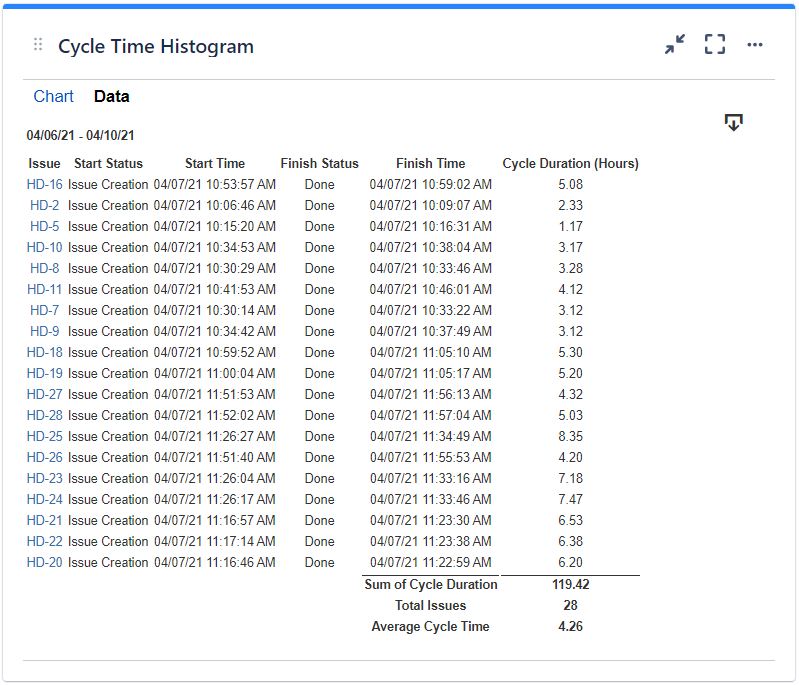Screen dimensions: 799x685
Task: Click the minimize gadget arrows icon
Action: (x=675, y=44)
